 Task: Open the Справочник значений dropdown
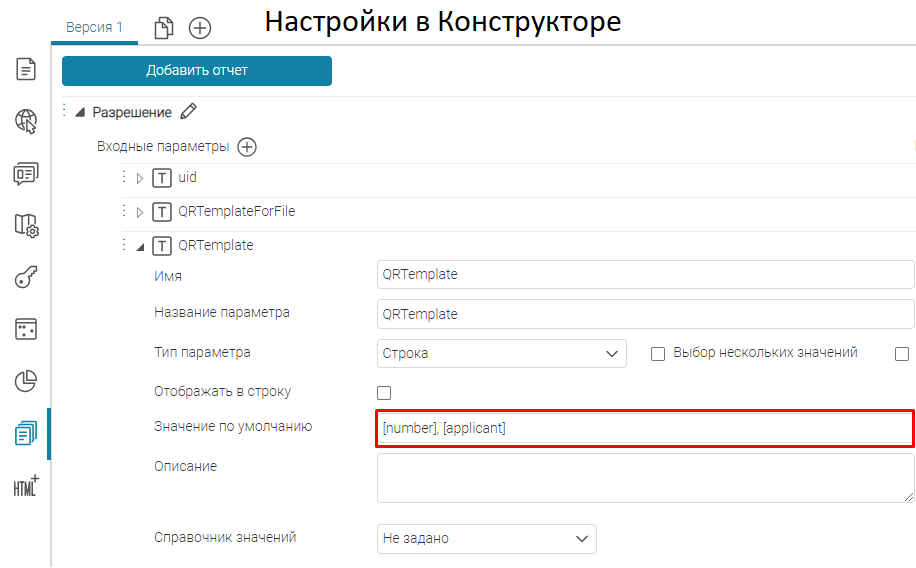[486, 538]
